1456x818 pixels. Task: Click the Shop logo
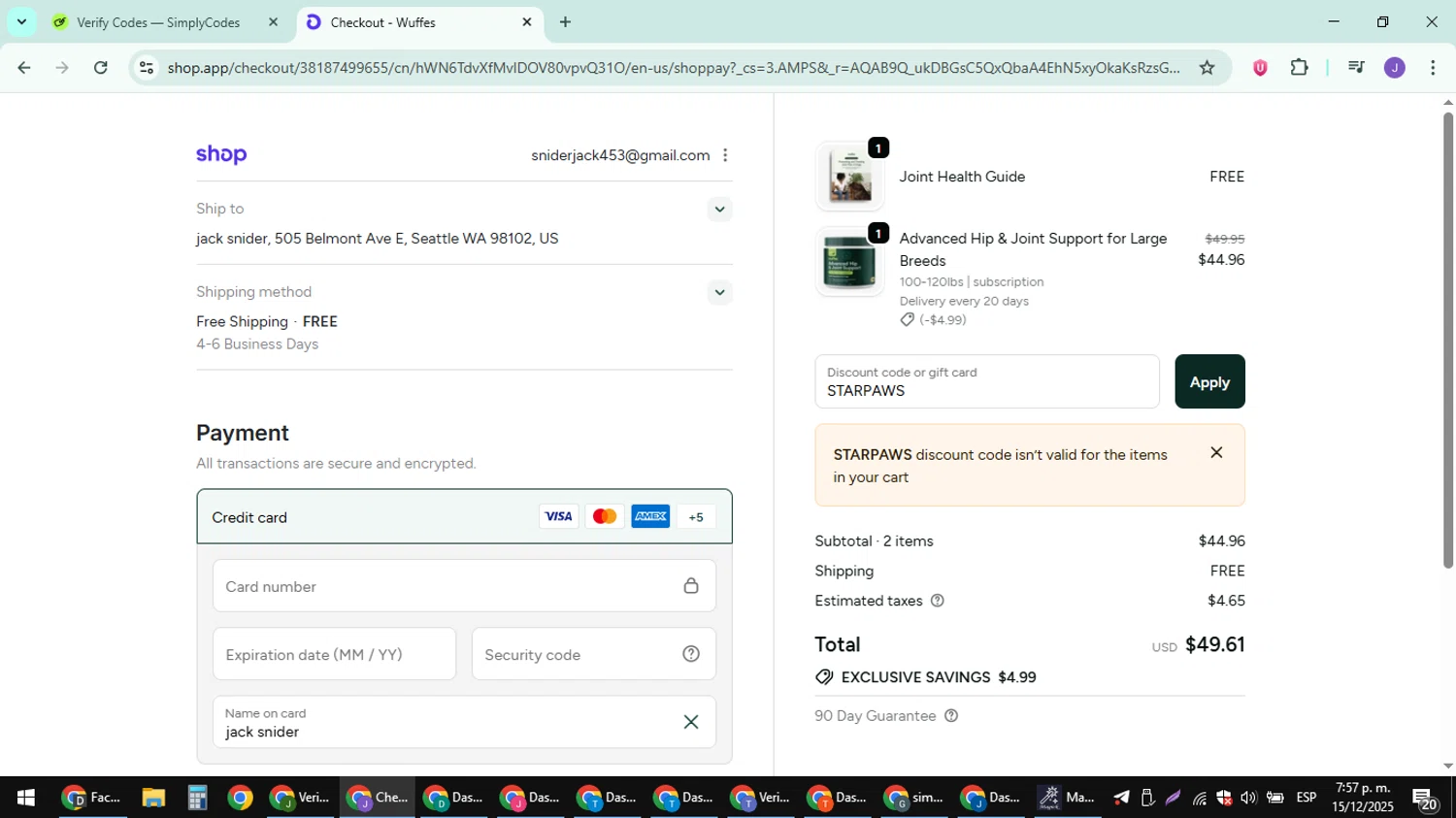coord(221,155)
